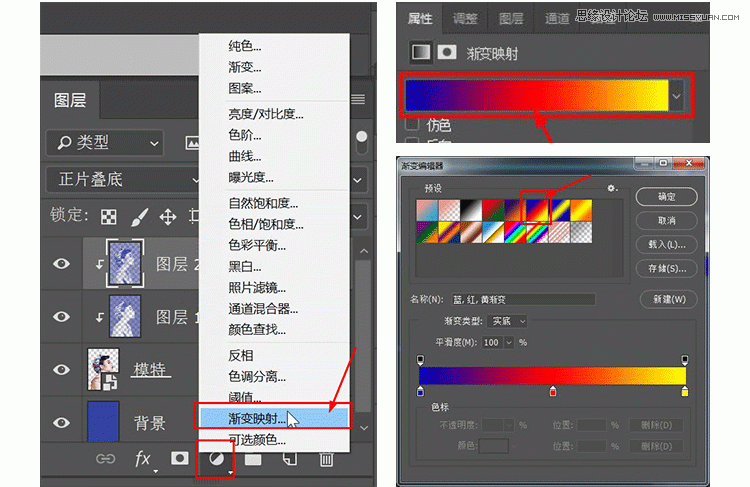Hide layer 图层 2

62,264
